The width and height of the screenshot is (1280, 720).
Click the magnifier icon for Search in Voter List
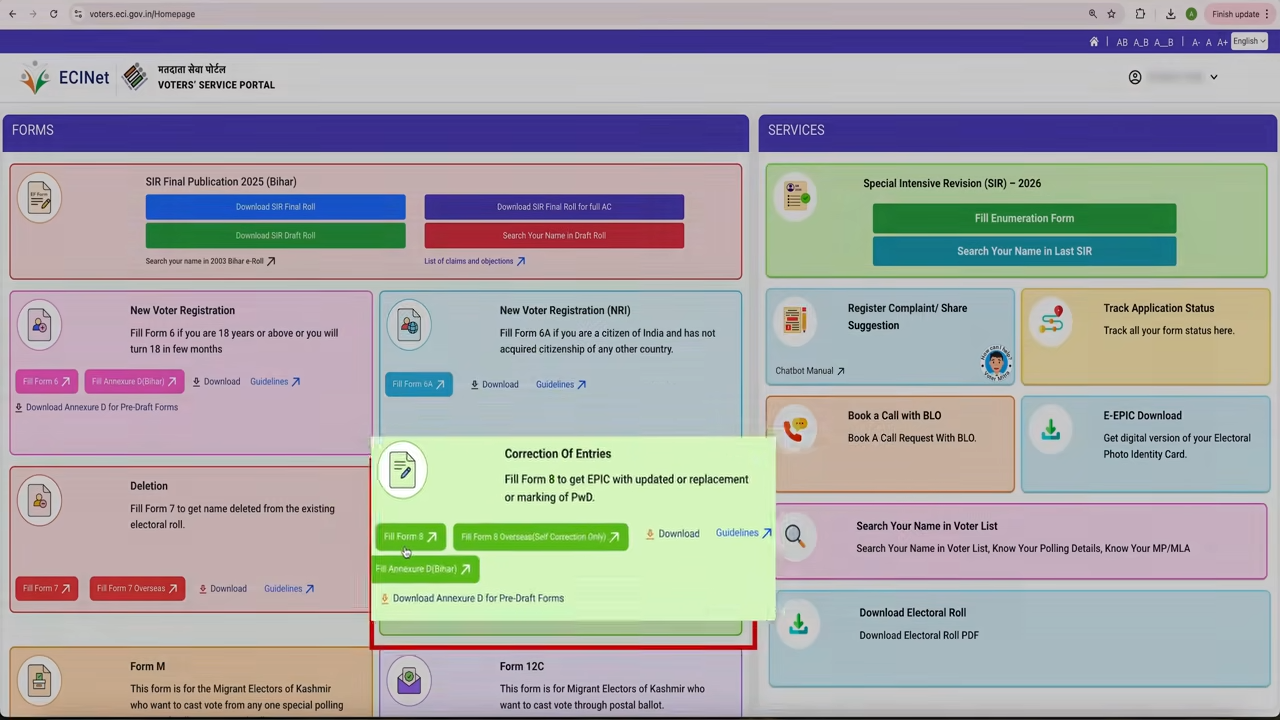tap(795, 536)
